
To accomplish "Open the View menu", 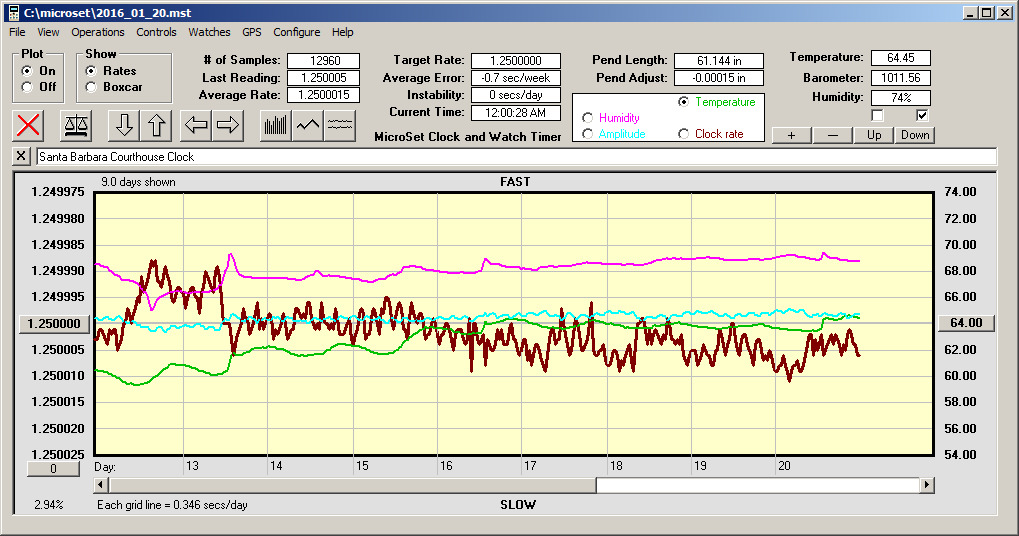I will pos(48,32).
